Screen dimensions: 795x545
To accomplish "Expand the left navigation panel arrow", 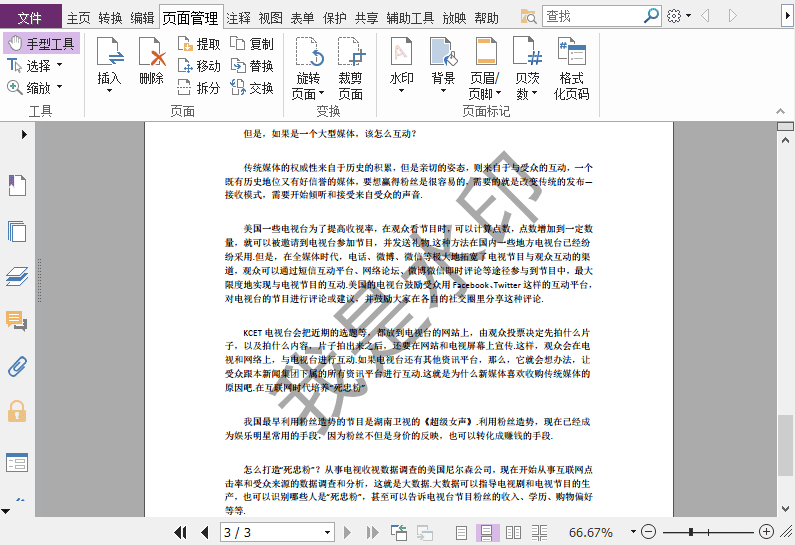I will (24, 135).
